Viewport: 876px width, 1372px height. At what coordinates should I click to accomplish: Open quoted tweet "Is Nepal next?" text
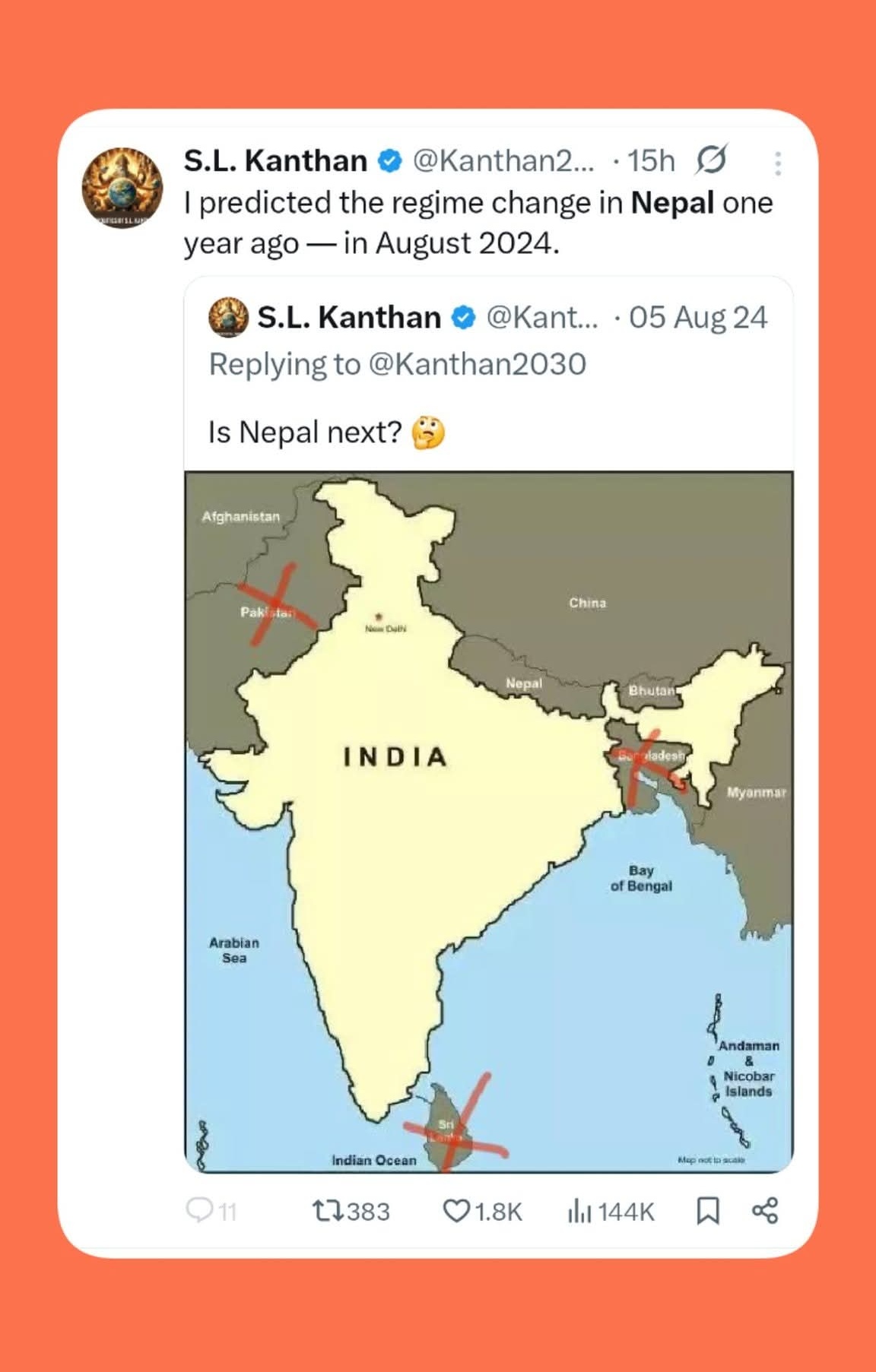coord(305,432)
